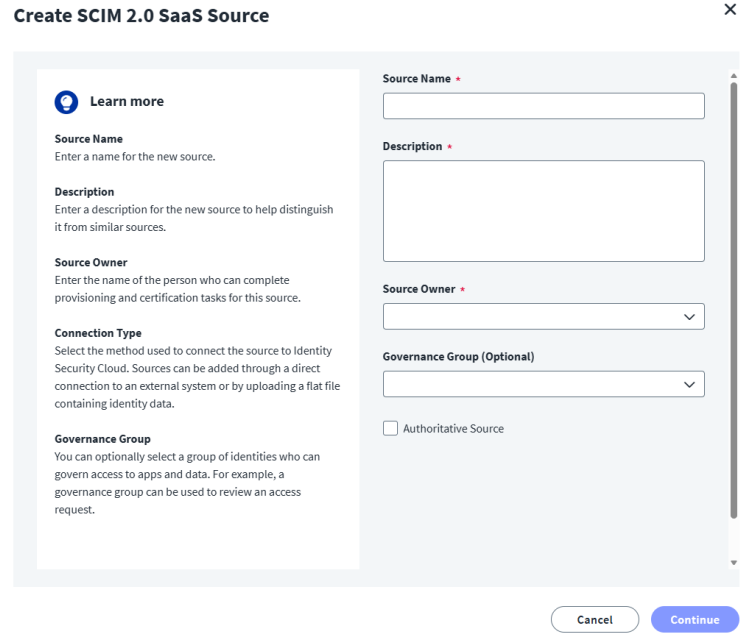751x642 pixels.
Task: Click the vertical scrollbar thumb in form
Action: [734, 300]
